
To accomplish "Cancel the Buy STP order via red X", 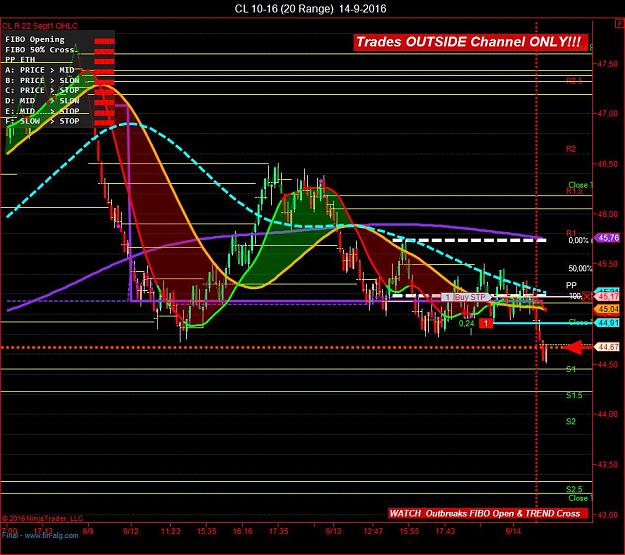I will (x=587, y=296).
